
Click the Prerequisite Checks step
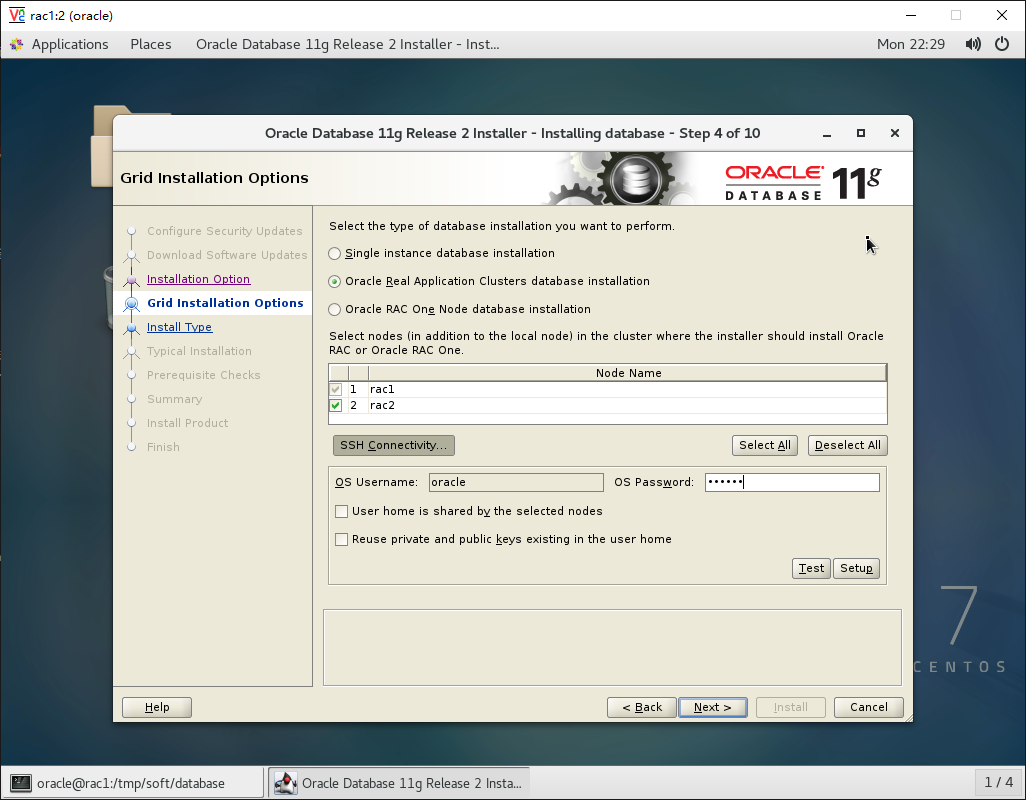(203, 375)
